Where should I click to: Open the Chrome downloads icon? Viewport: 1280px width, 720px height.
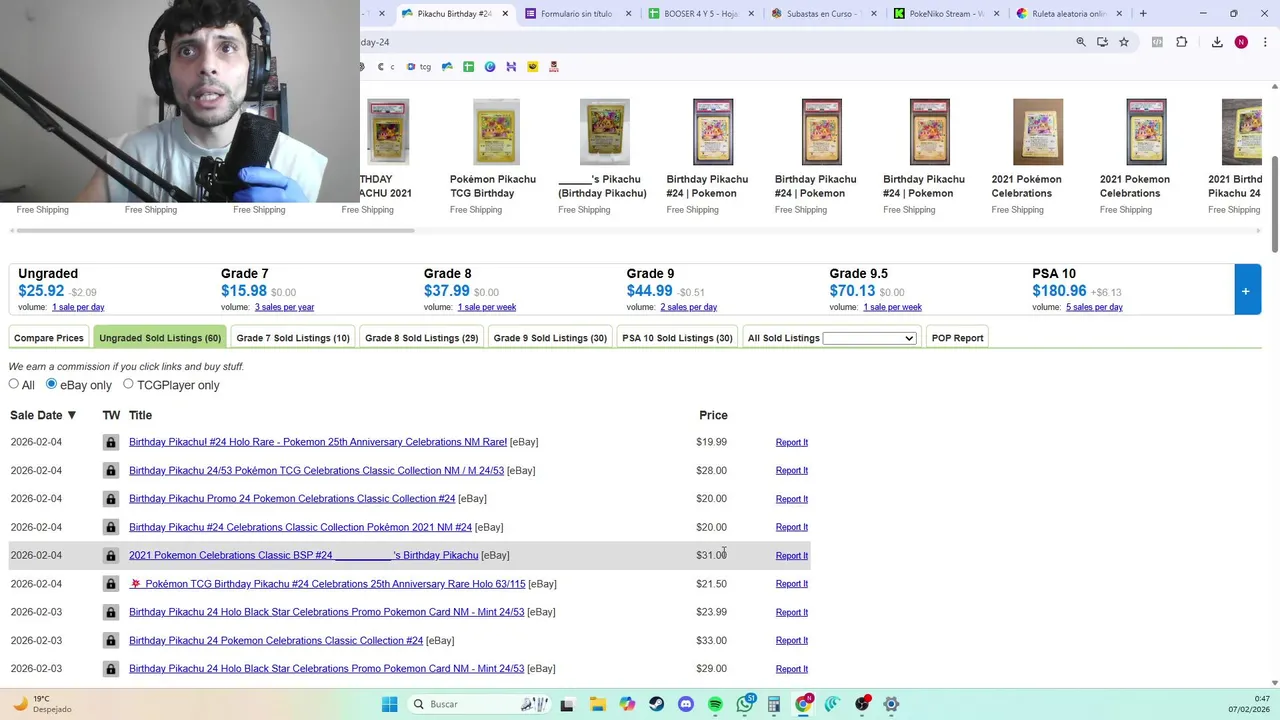(x=1217, y=42)
